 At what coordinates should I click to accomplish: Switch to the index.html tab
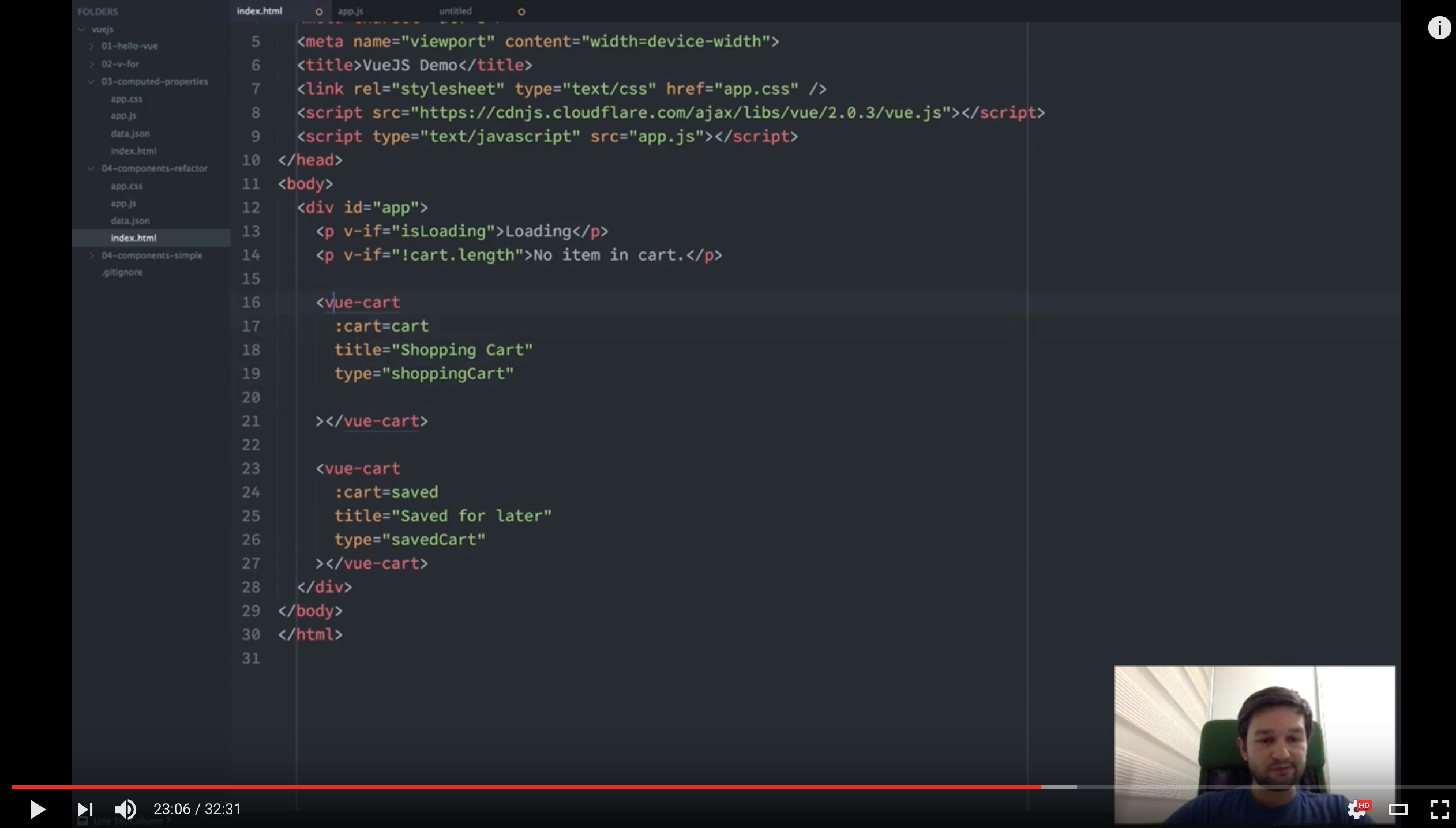pos(260,11)
